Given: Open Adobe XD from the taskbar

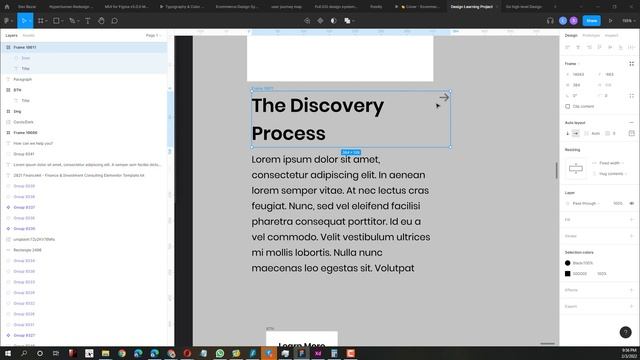Looking at the screenshot, I should [x=318, y=353].
